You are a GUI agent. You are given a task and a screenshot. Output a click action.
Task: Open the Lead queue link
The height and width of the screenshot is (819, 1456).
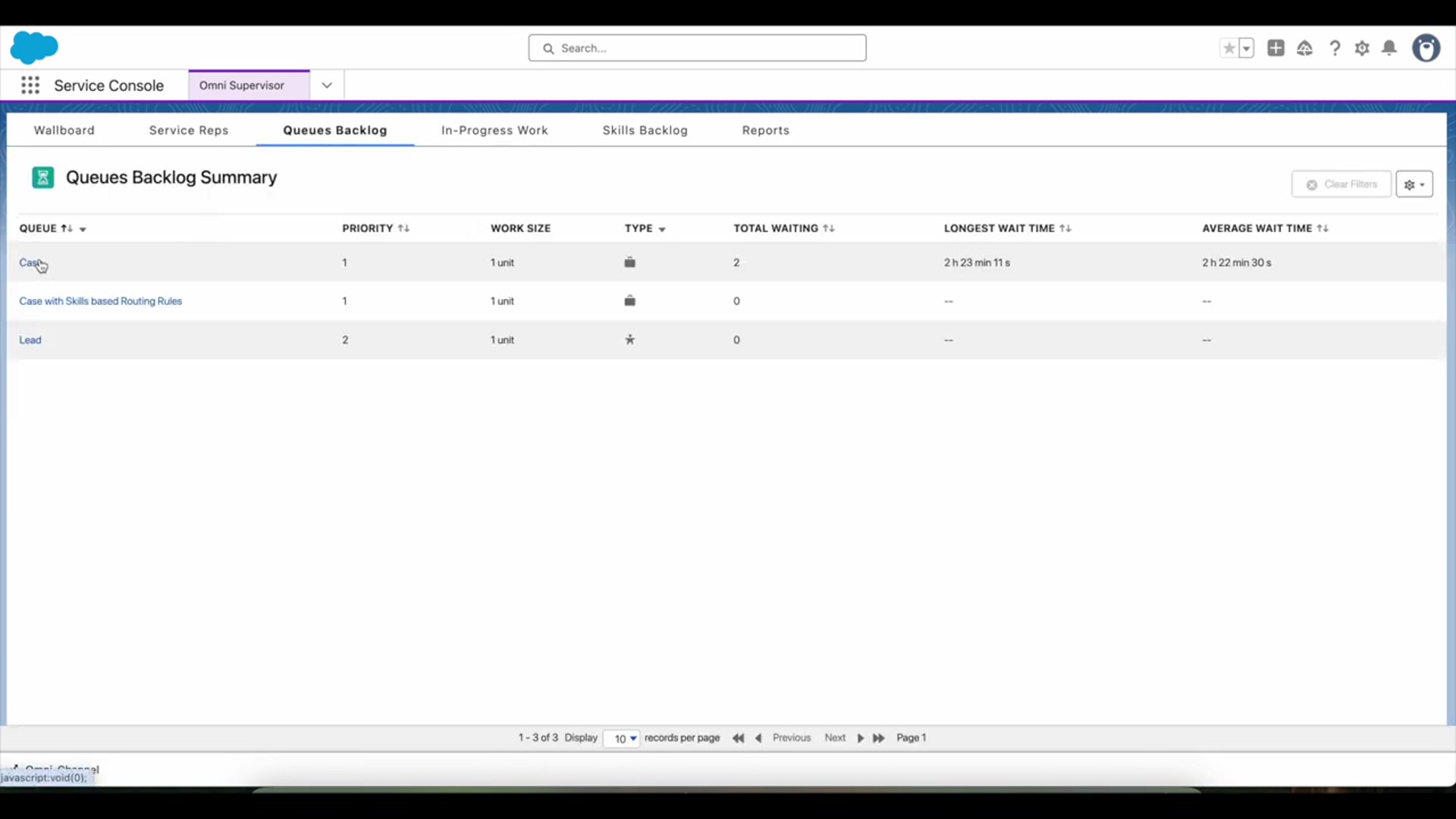pyautogui.click(x=30, y=340)
